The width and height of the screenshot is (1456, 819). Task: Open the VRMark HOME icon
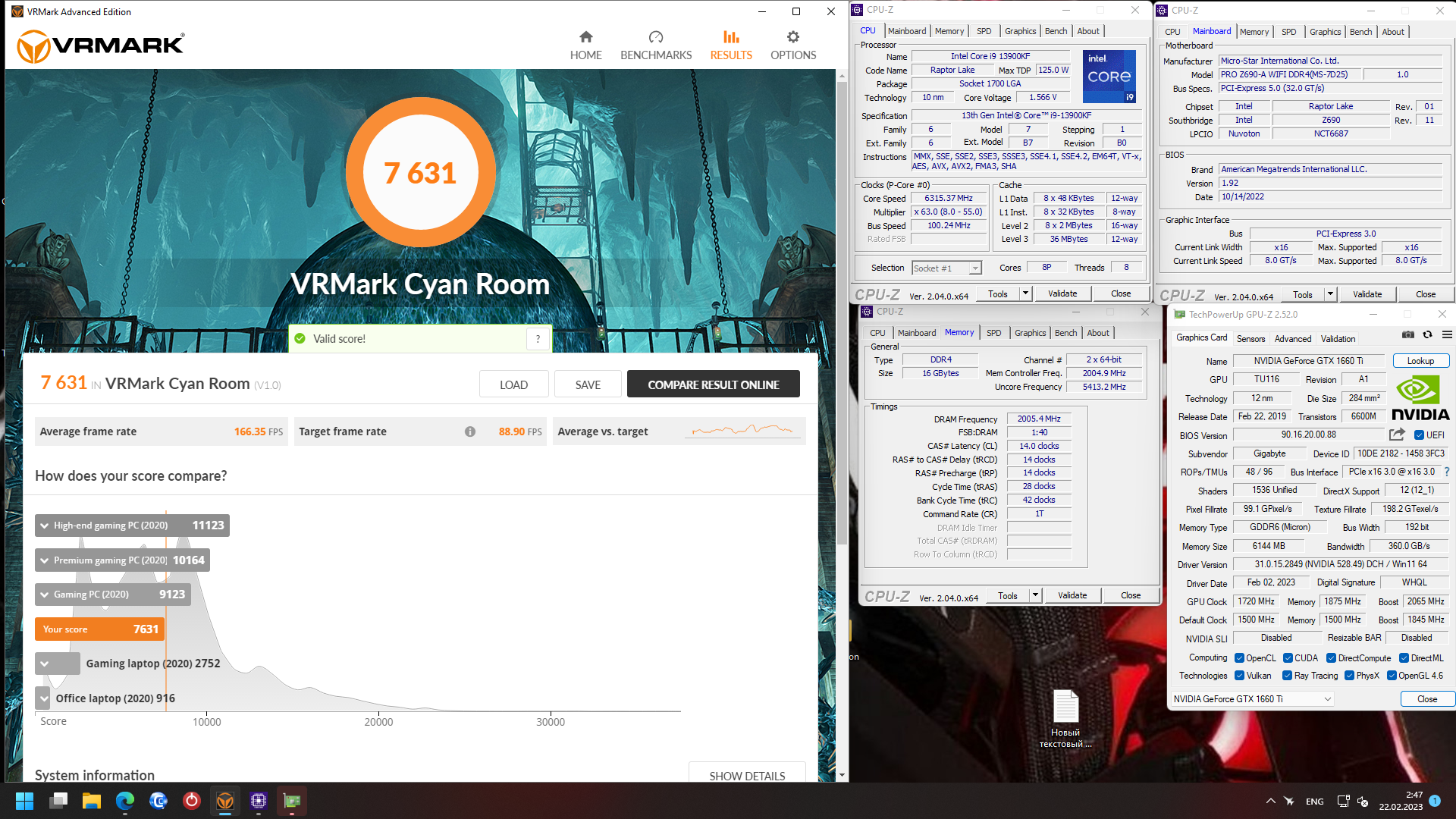(585, 37)
